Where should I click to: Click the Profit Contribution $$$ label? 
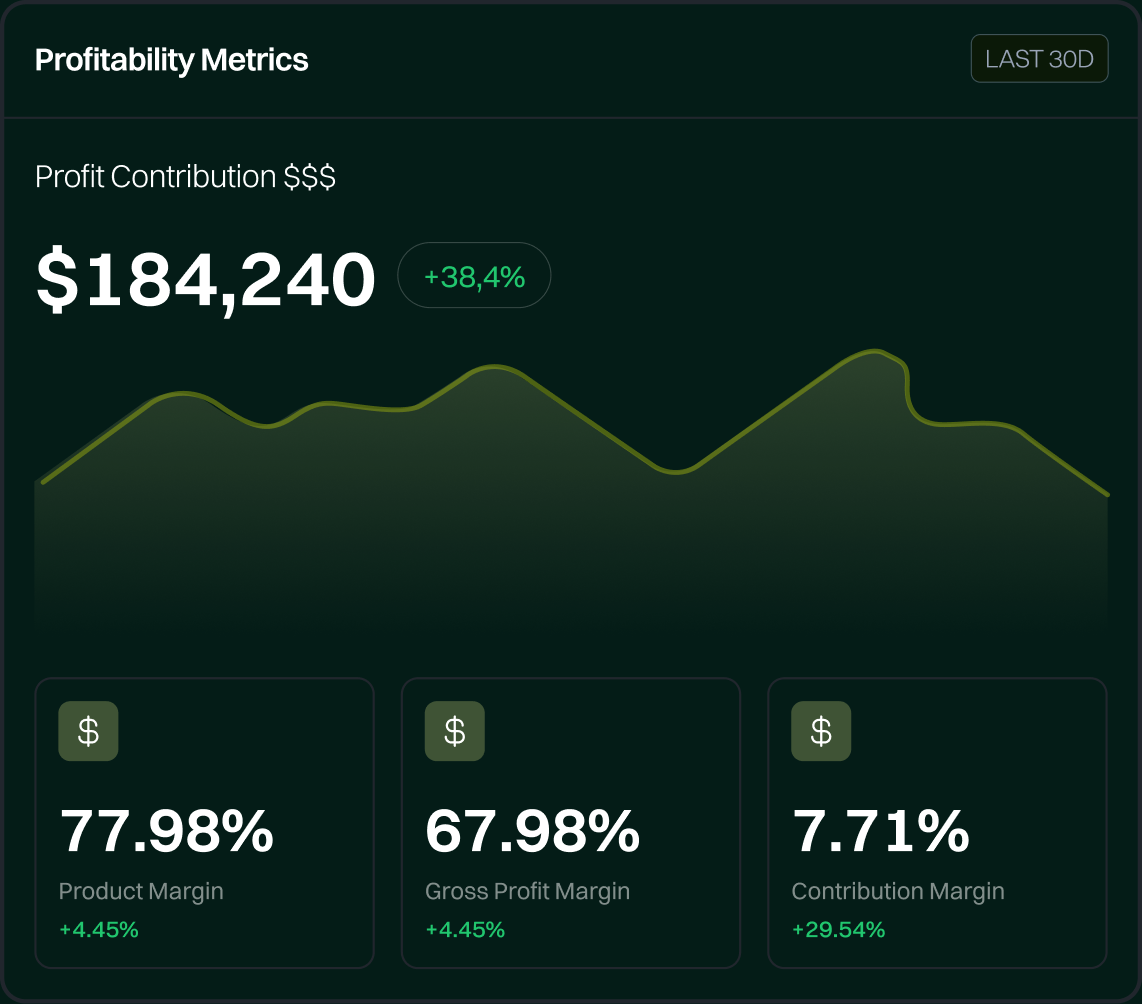(185, 177)
